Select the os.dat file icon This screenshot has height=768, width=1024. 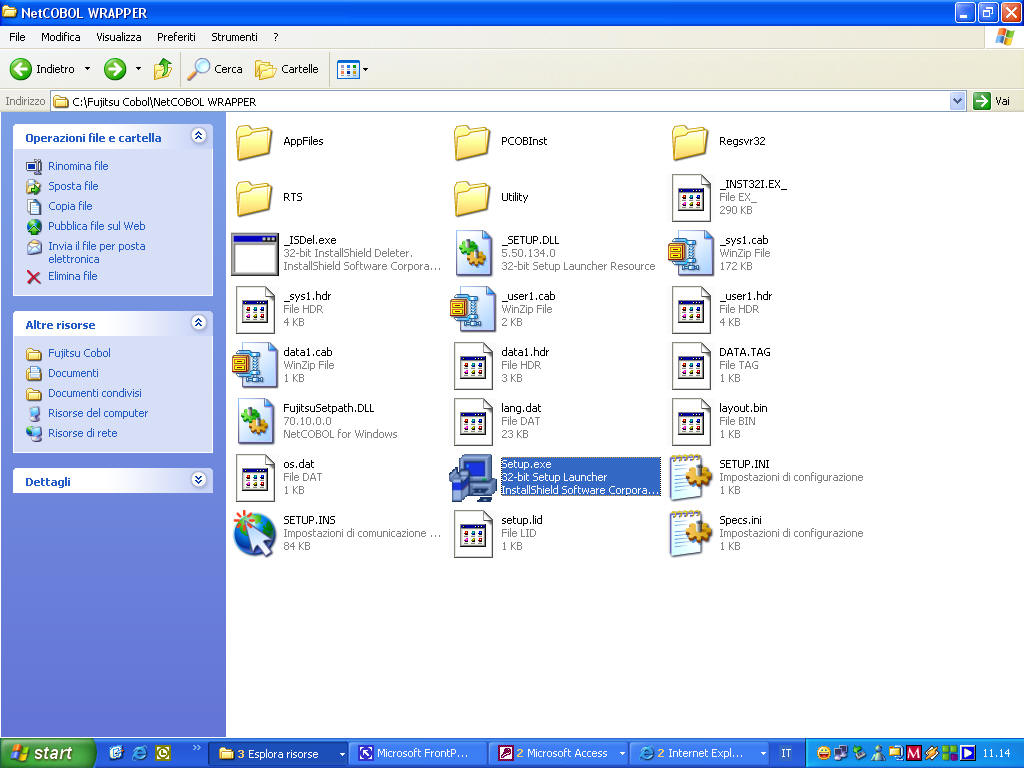point(255,479)
